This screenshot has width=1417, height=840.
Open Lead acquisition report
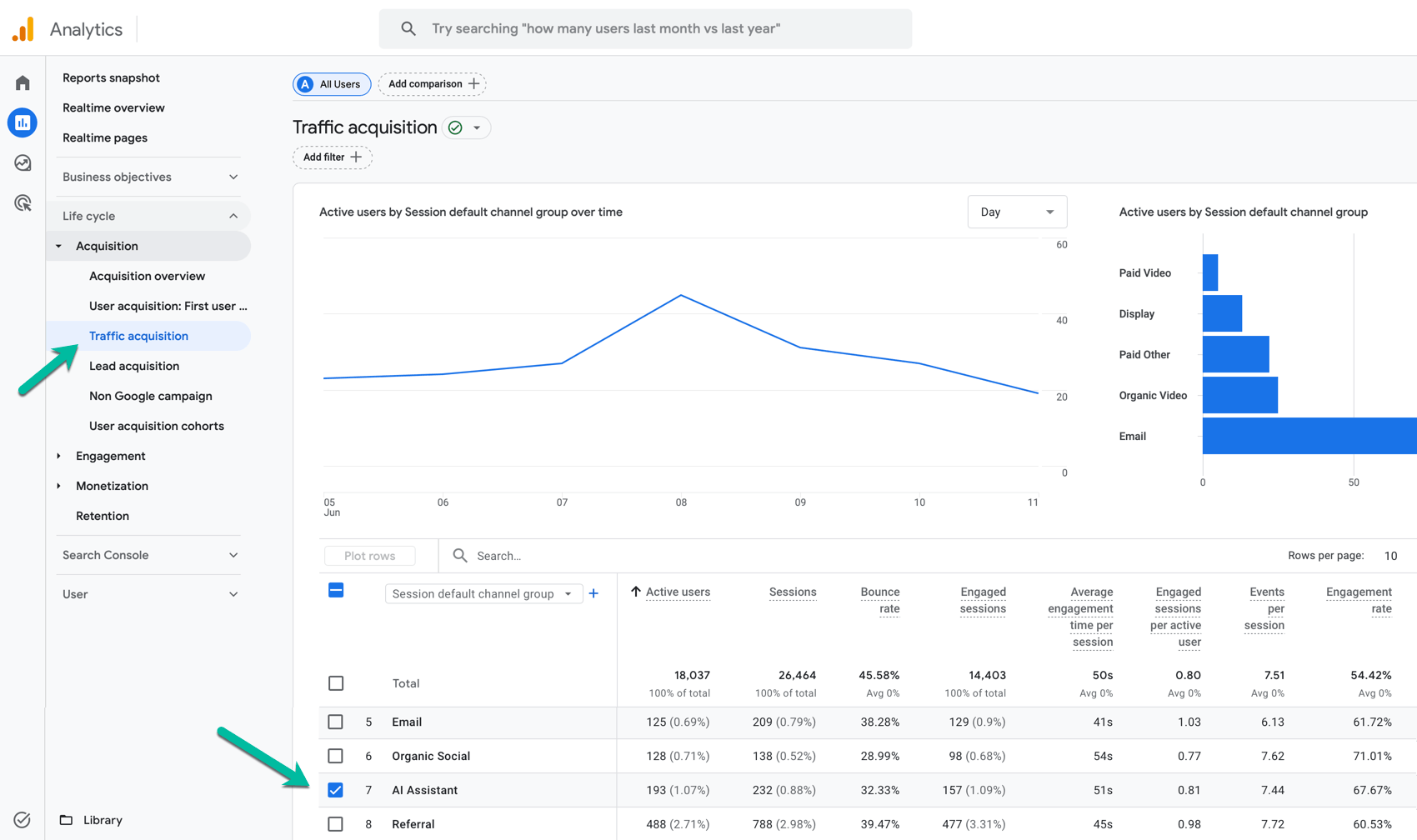[x=134, y=366]
